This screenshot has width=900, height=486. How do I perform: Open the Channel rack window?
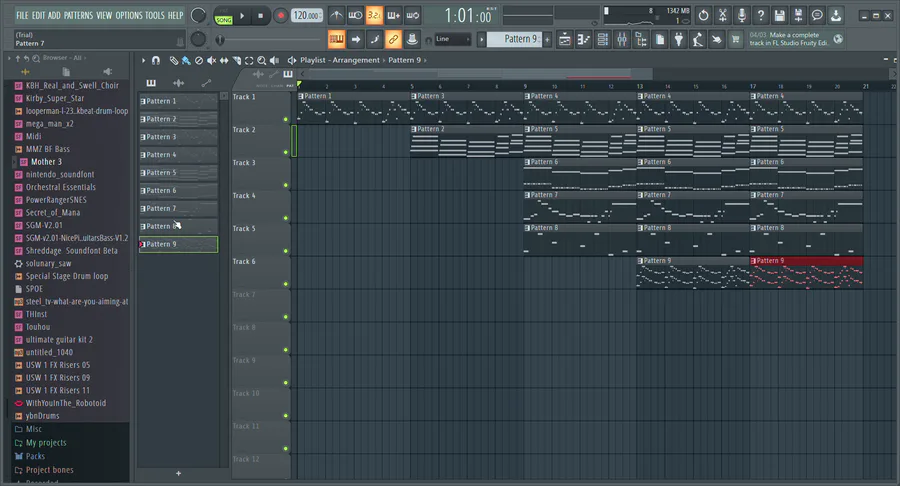click(x=603, y=40)
